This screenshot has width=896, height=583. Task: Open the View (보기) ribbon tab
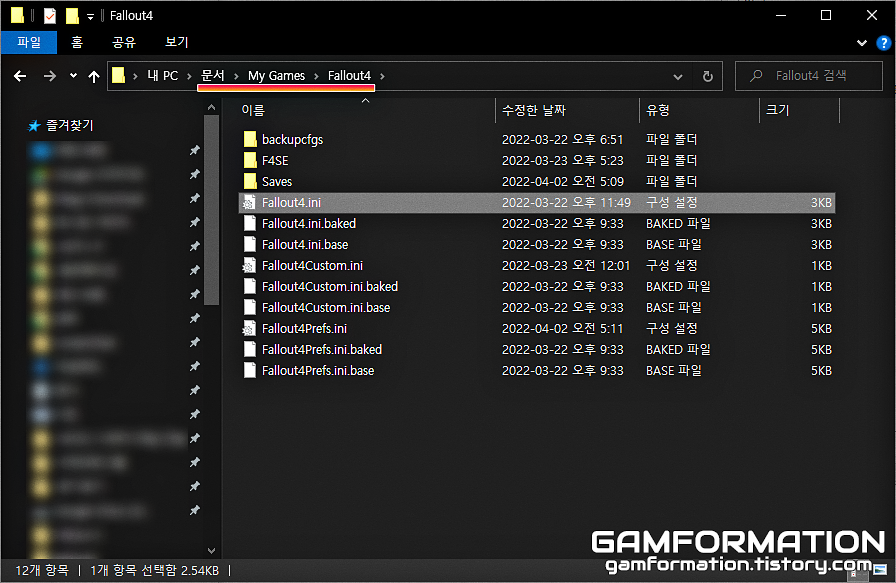coord(177,42)
